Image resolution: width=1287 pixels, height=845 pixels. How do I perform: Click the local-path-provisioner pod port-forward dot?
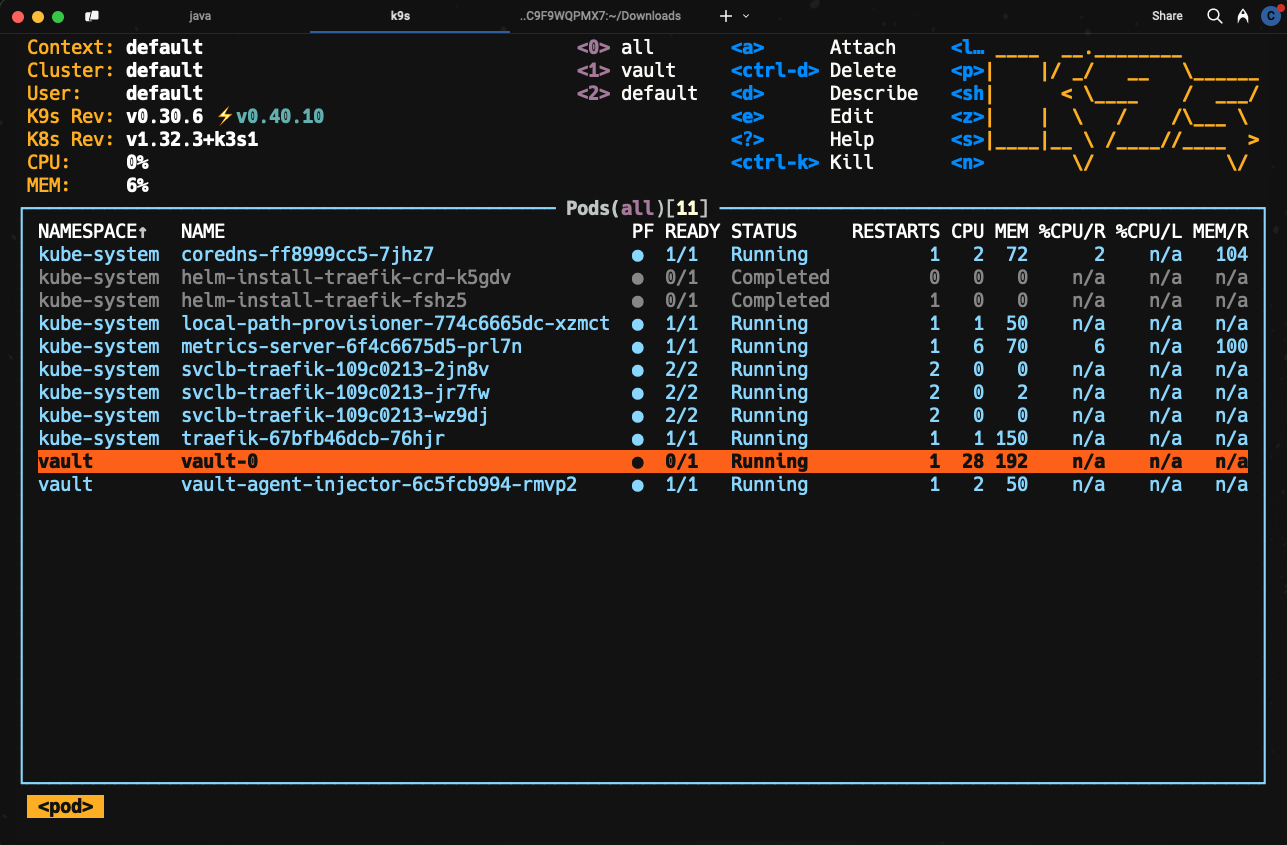637,324
